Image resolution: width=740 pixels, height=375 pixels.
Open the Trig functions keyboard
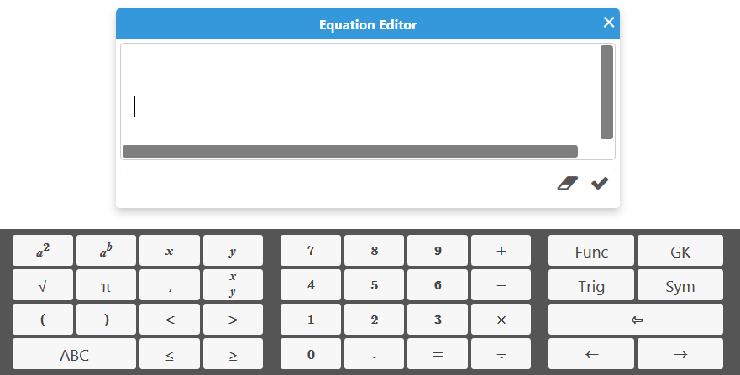pos(591,285)
